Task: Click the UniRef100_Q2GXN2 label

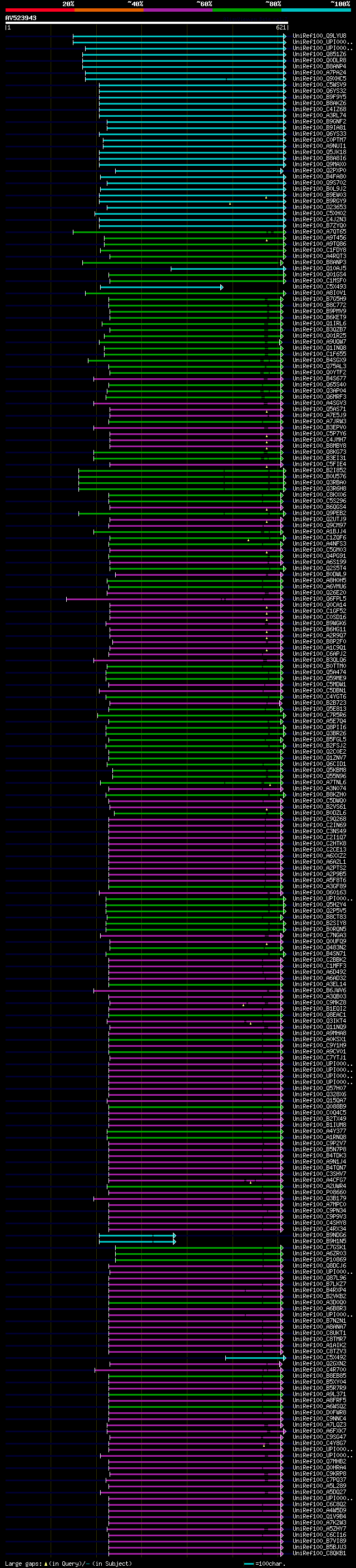Action: click(x=319, y=1363)
